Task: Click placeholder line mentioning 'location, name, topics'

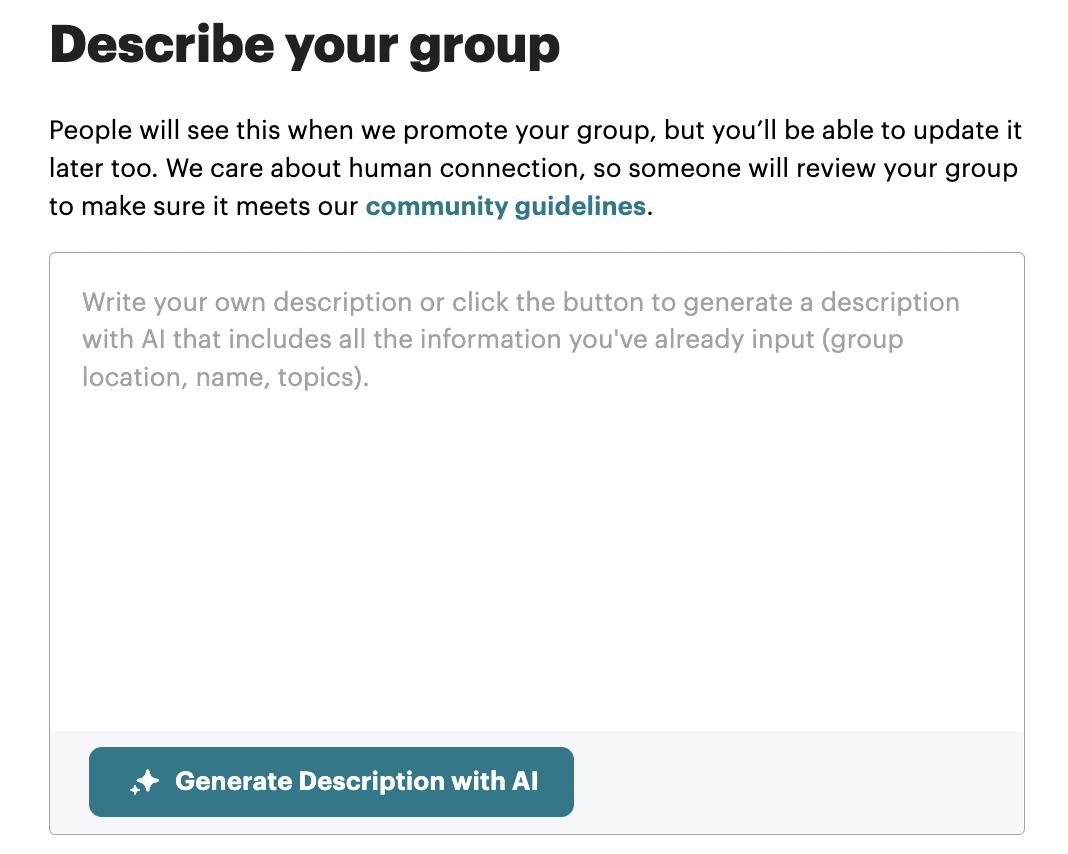Action: click(x=225, y=377)
